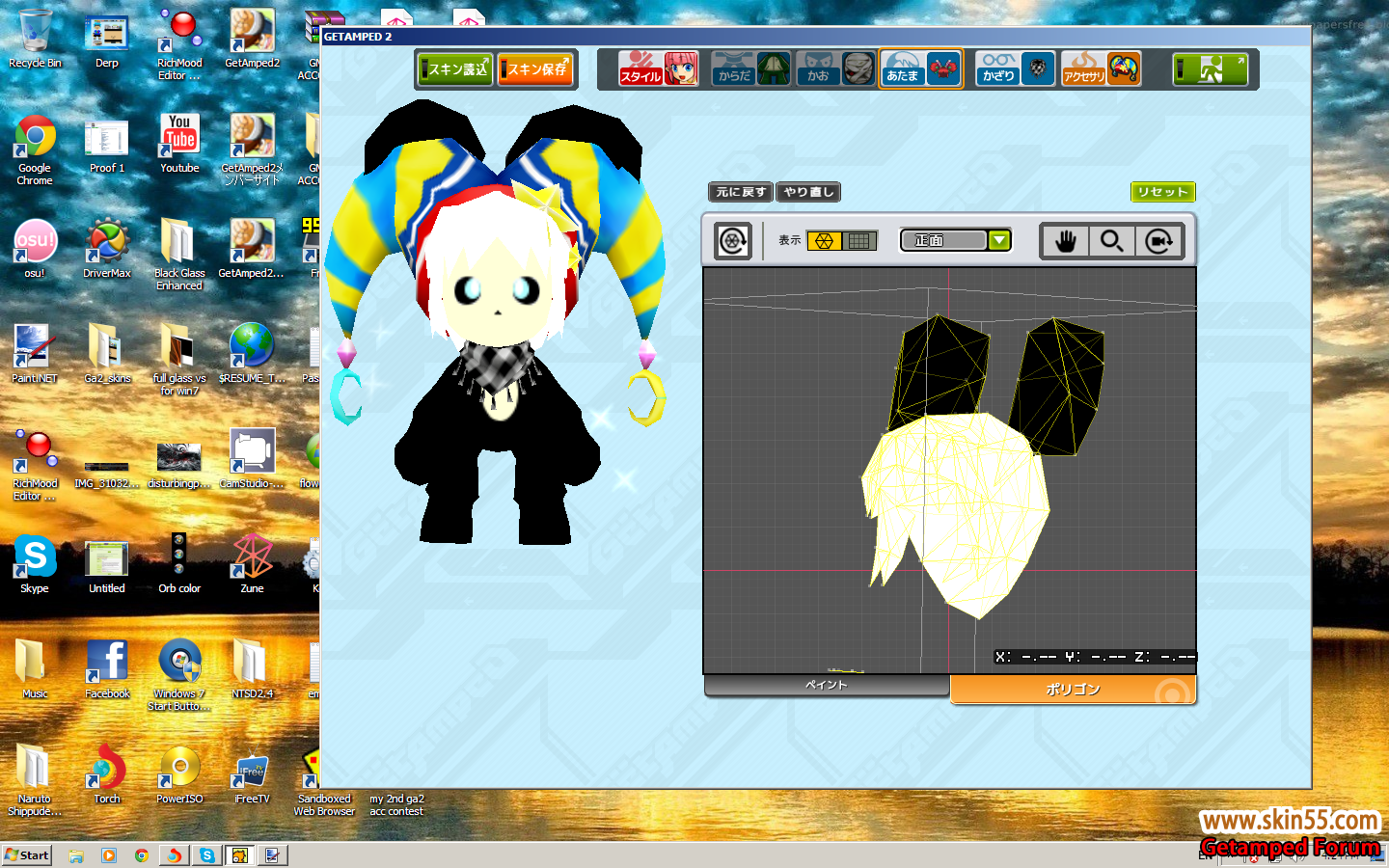Viewport: 1389px width, 868px height.
Task: Launch osu! from desktop
Action: tap(35, 249)
